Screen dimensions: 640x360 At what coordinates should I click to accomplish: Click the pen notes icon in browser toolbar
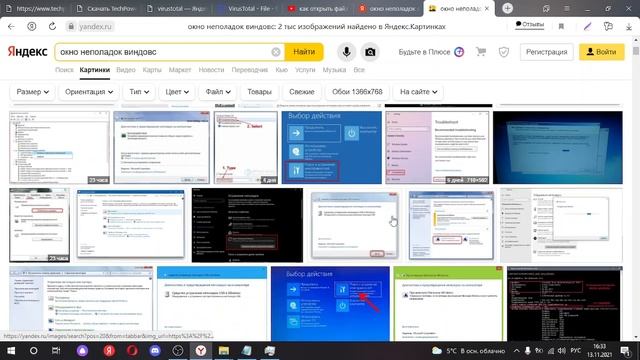(587, 27)
